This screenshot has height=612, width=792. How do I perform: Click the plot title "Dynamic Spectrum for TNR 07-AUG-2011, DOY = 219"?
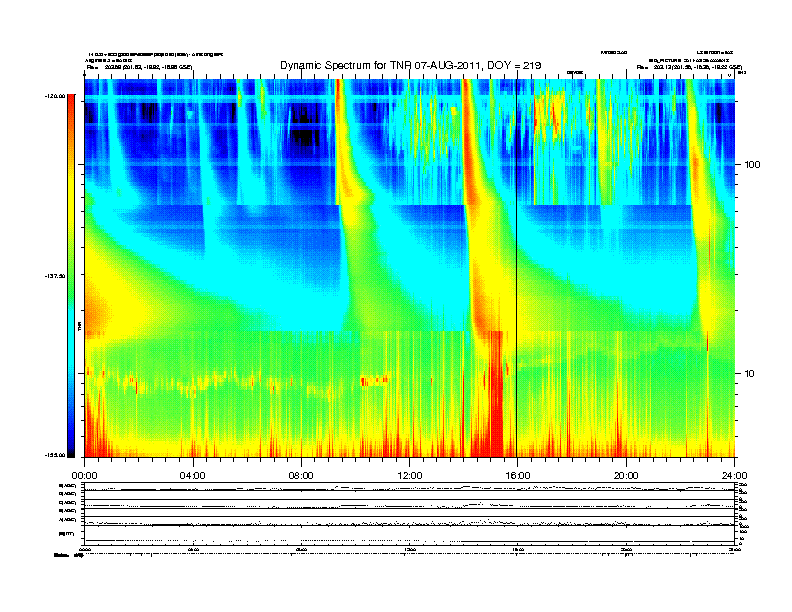411,66
